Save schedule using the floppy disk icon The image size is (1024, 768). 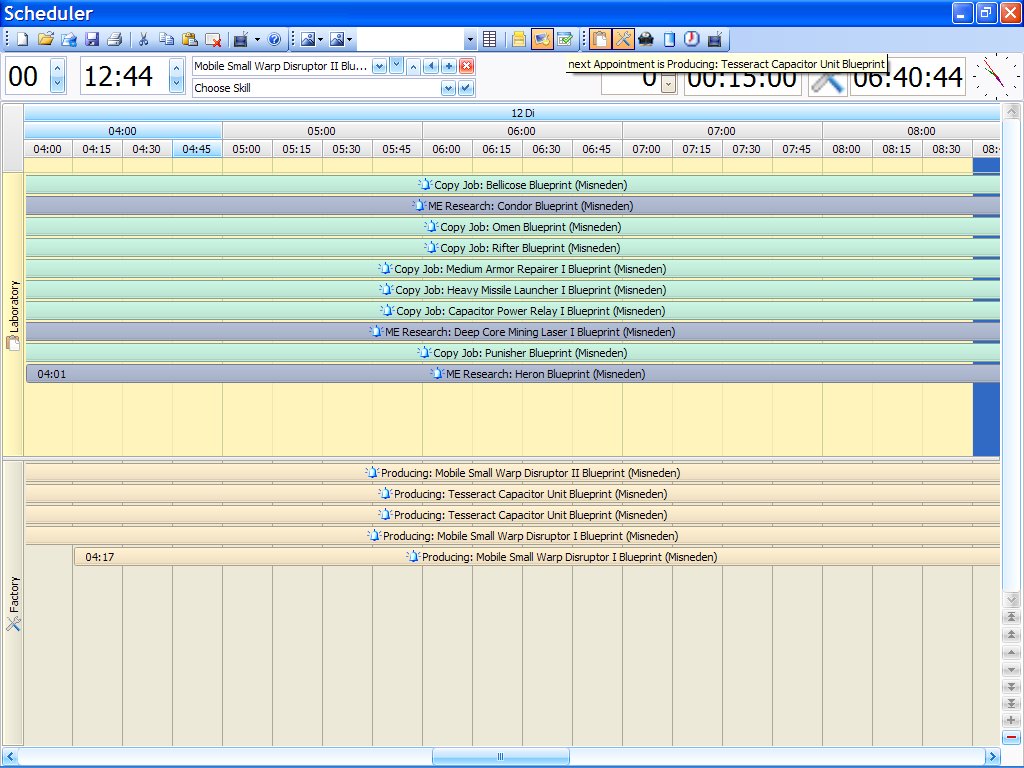pos(92,40)
